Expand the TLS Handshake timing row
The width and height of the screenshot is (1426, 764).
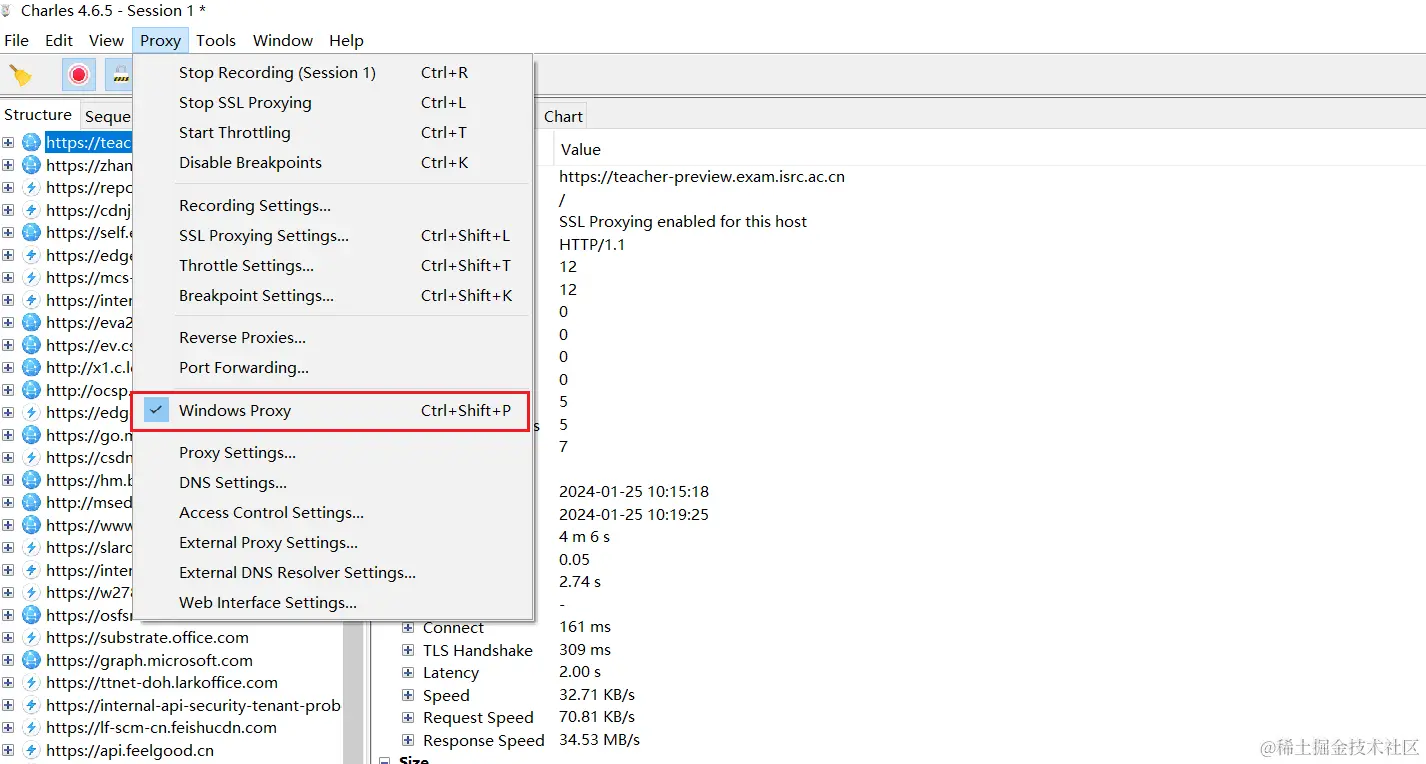coord(408,650)
